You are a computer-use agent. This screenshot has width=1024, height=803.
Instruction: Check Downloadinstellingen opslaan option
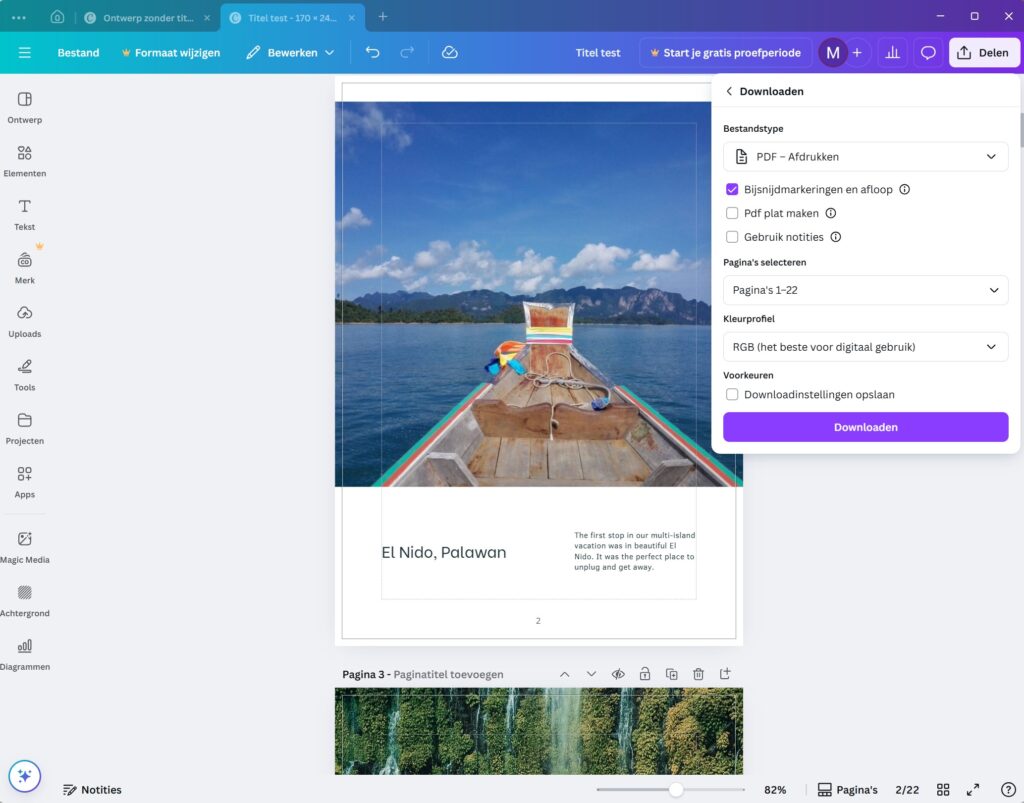[732, 394]
